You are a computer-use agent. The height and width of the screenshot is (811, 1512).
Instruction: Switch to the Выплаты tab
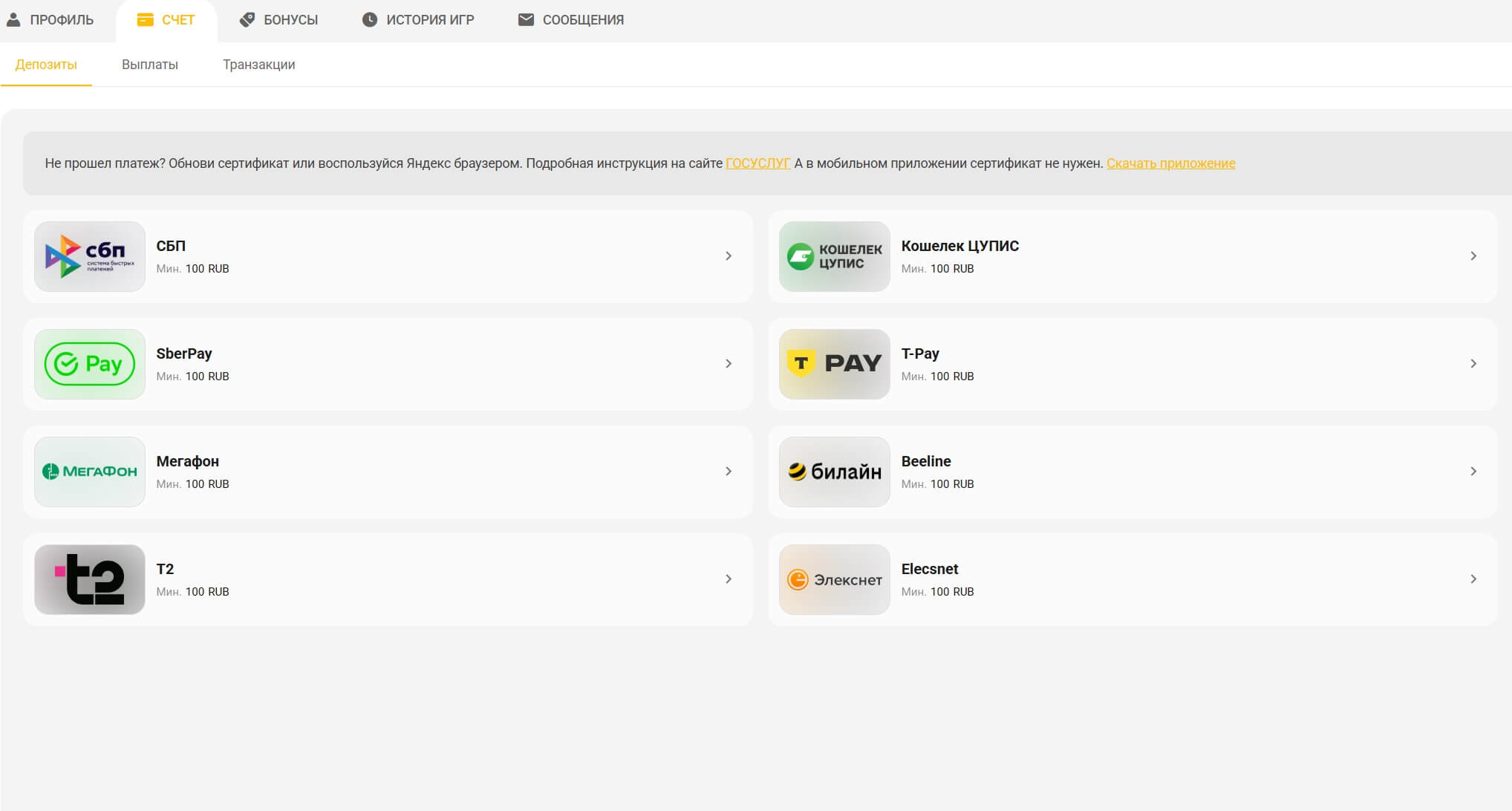click(x=150, y=65)
